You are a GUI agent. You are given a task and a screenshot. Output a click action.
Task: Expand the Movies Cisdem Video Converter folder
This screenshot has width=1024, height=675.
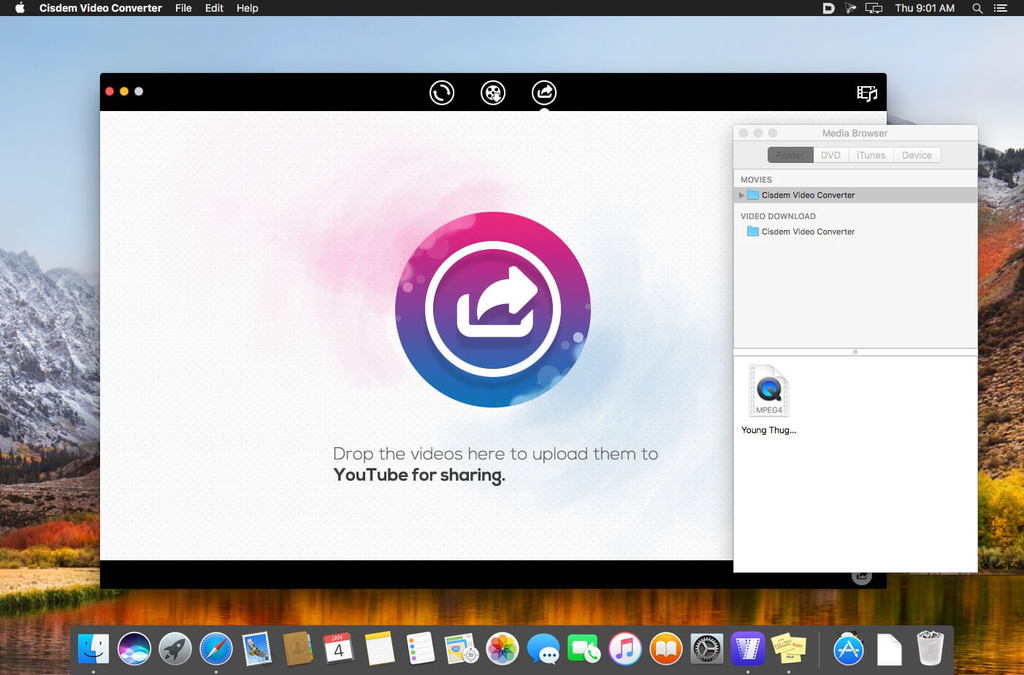point(742,195)
